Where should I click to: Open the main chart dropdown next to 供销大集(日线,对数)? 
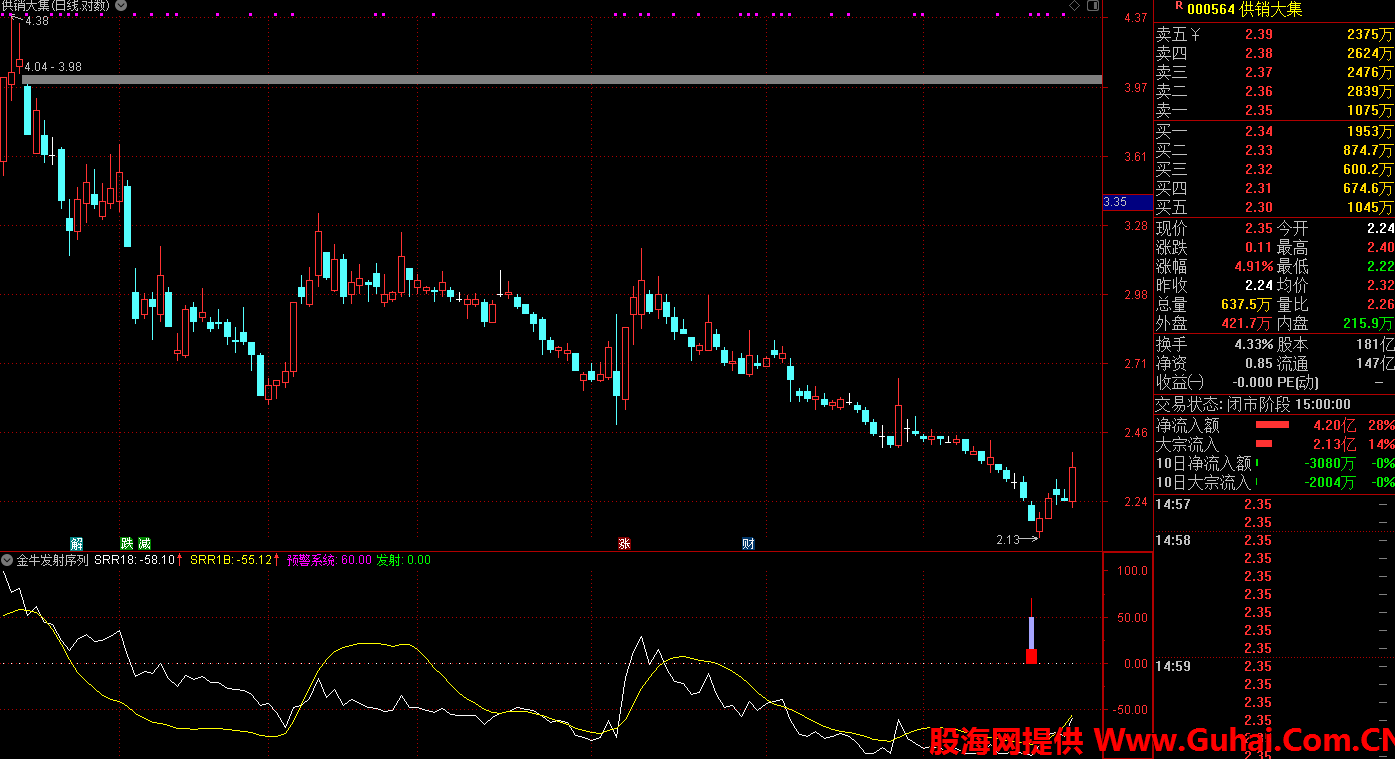[121, 5]
